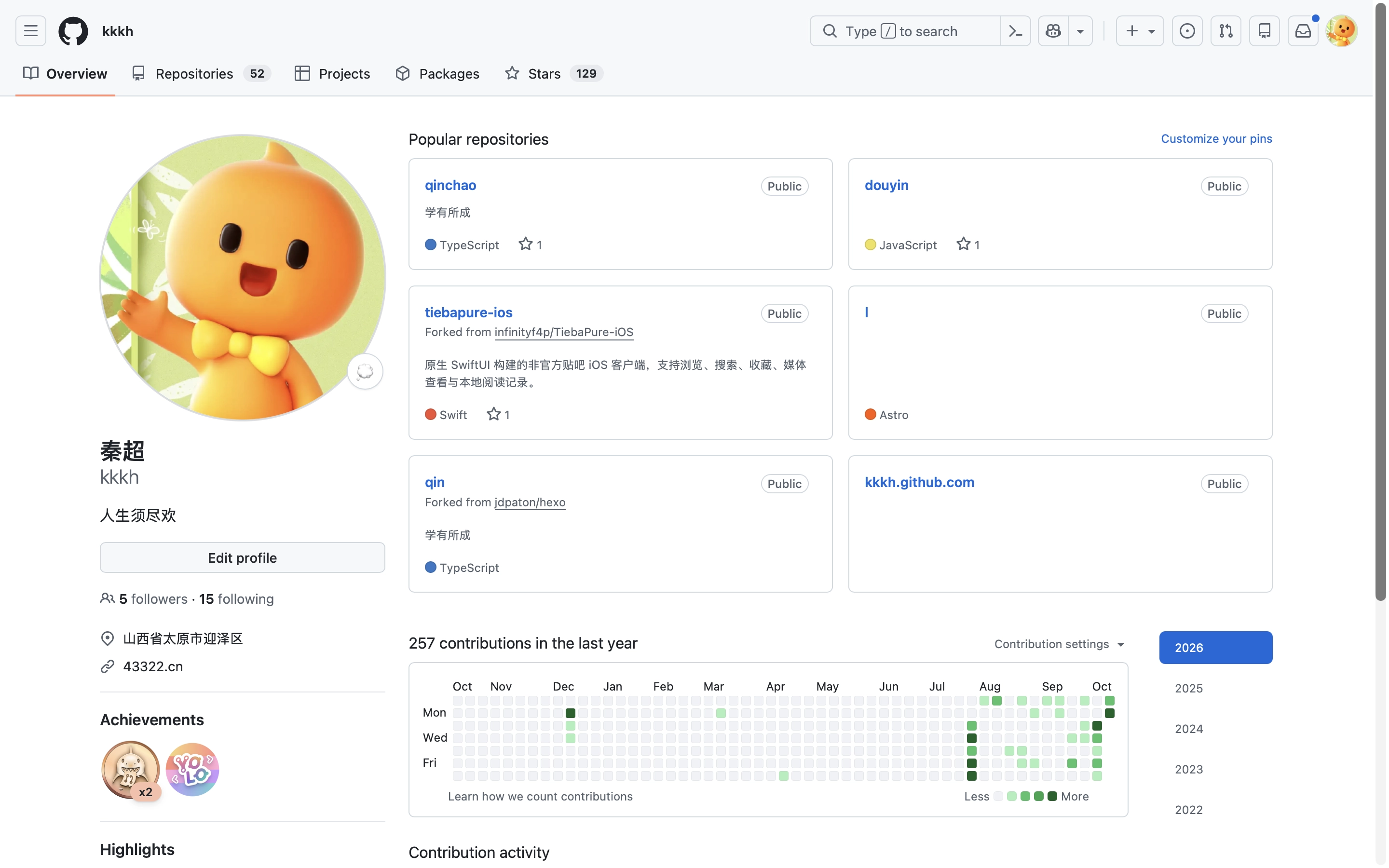This screenshot has width=1389, height=868.
Task: View your pull requests icon
Action: pos(1226,31)
